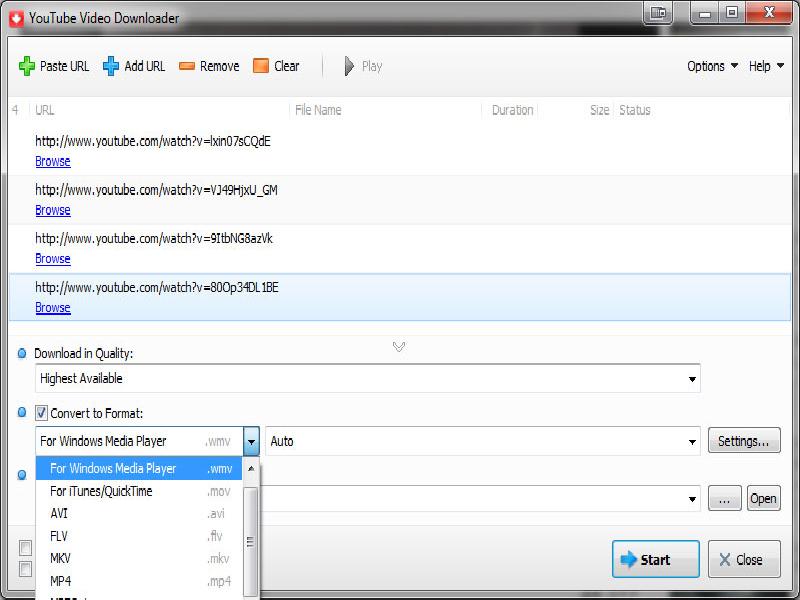The height and width of the screenshot is (600, 800).
Task: Open the Help menu
Action: [766, 66]
